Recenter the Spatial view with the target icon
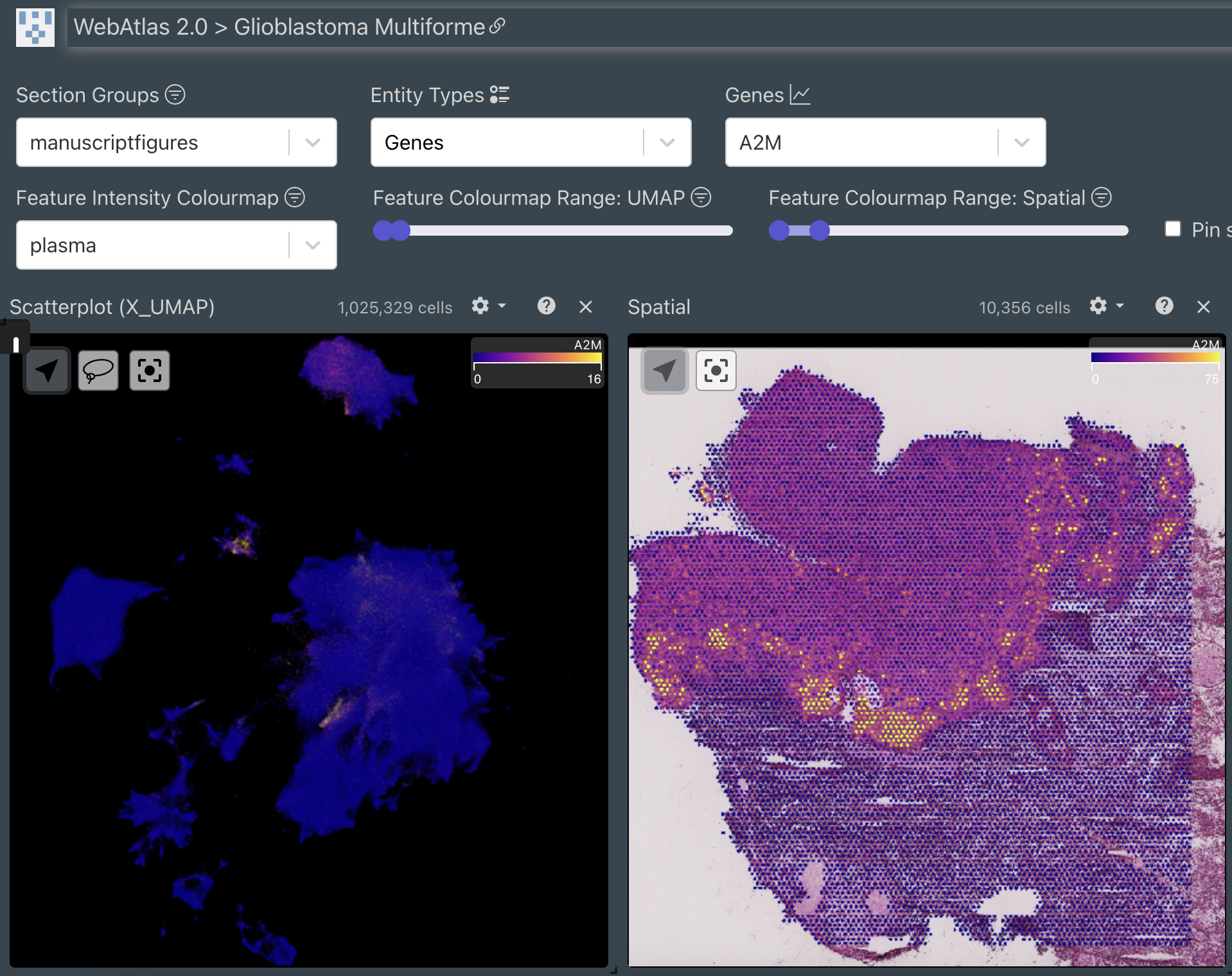Image resolution: width=1232 pixels, height=976 pixels. tap(716, 370)
